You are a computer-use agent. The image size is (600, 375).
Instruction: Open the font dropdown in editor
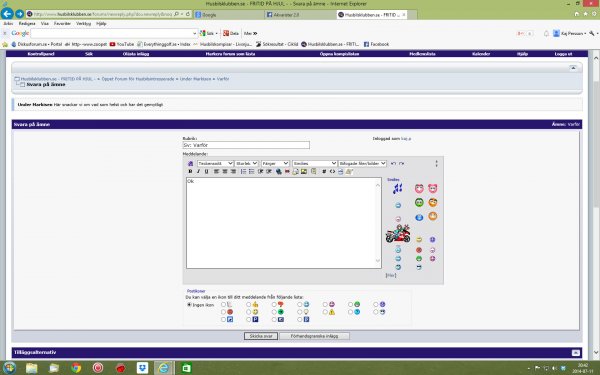215,163
